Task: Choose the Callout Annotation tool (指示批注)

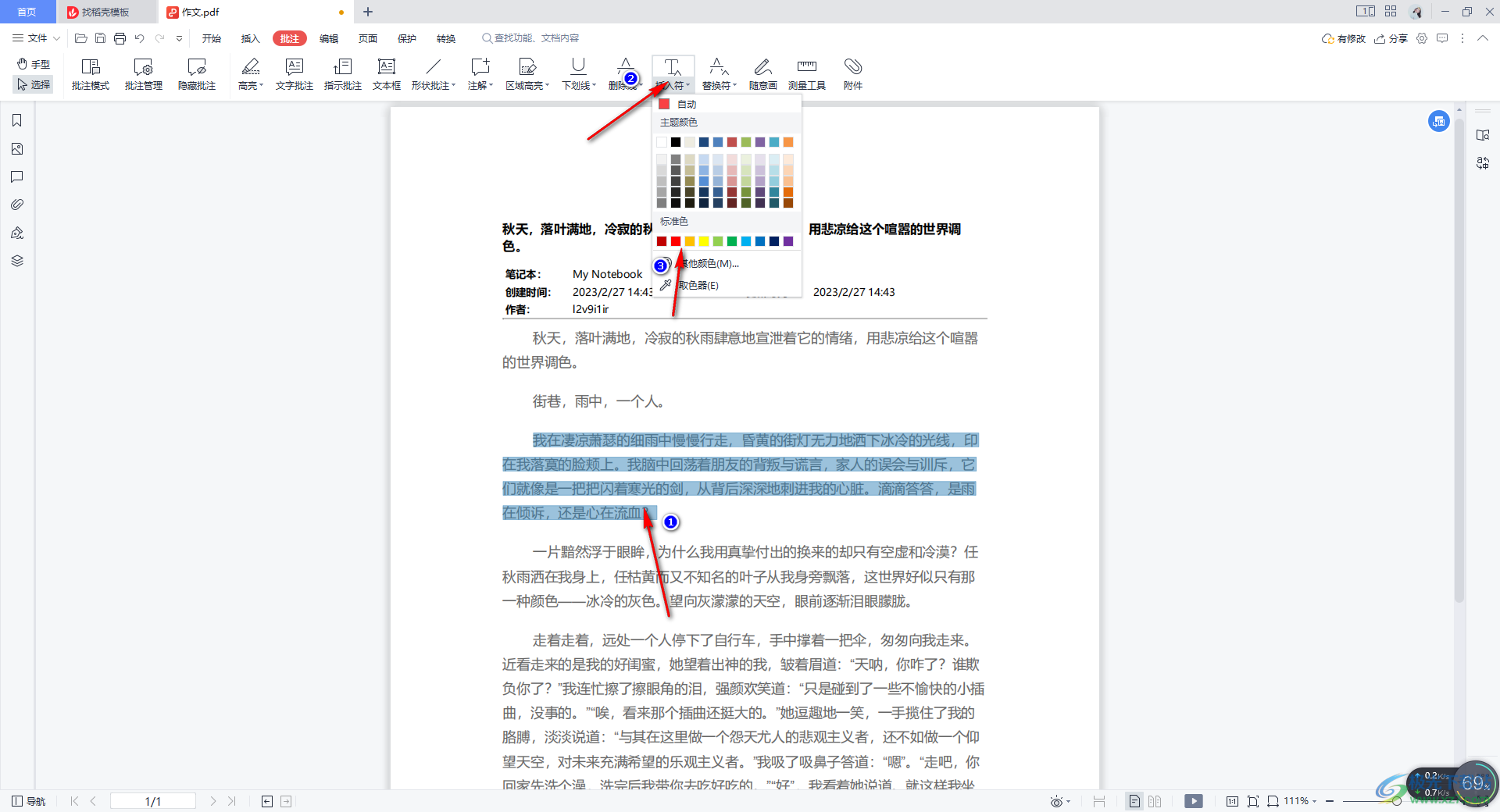Action: (x=343, y=74)
